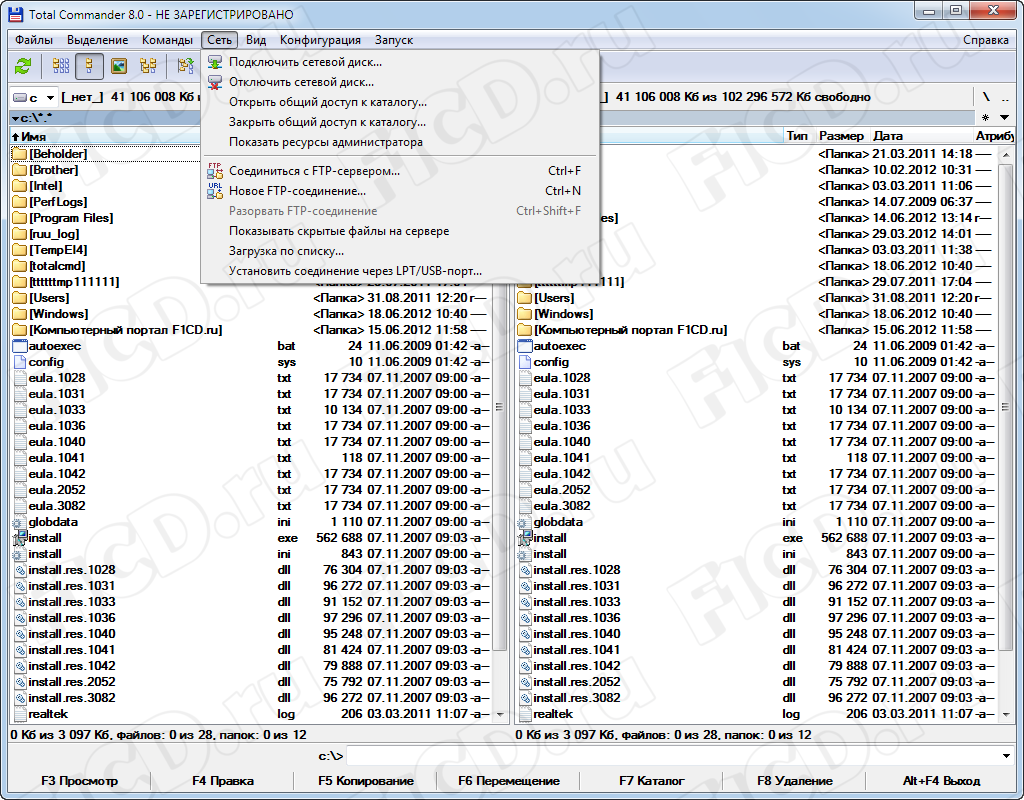Select [Компьютерный портал F1CD.ru] in right panel
Screen dimensions: 1024x800
pos(630,330)
